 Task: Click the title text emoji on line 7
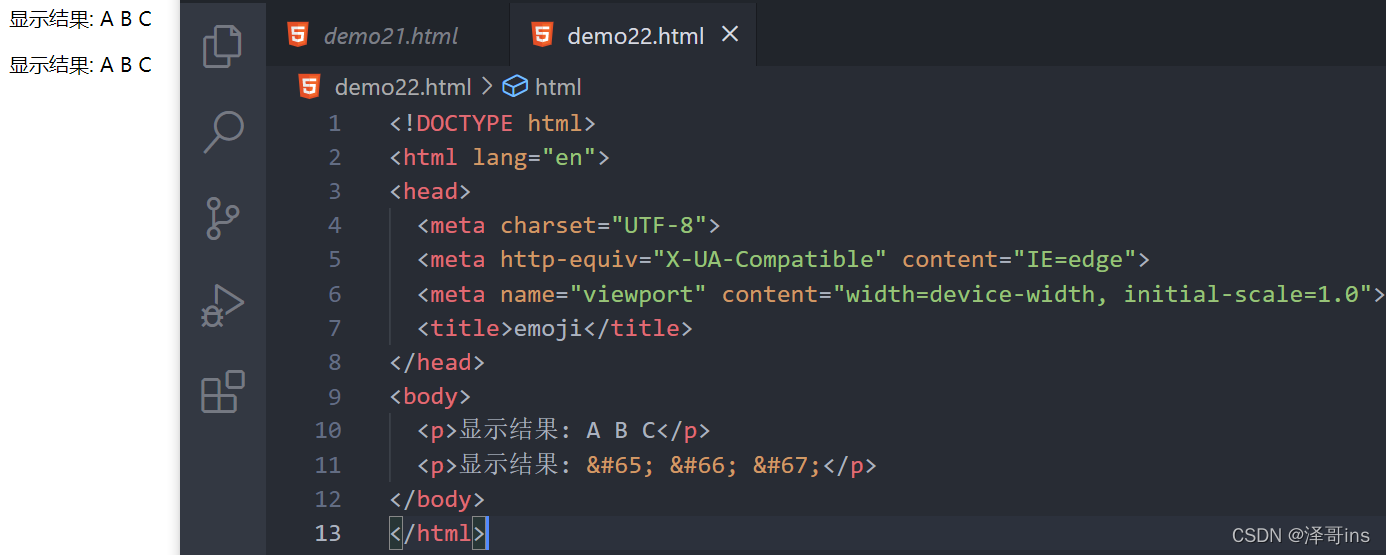pyautogui.click(x=548, y=328)
